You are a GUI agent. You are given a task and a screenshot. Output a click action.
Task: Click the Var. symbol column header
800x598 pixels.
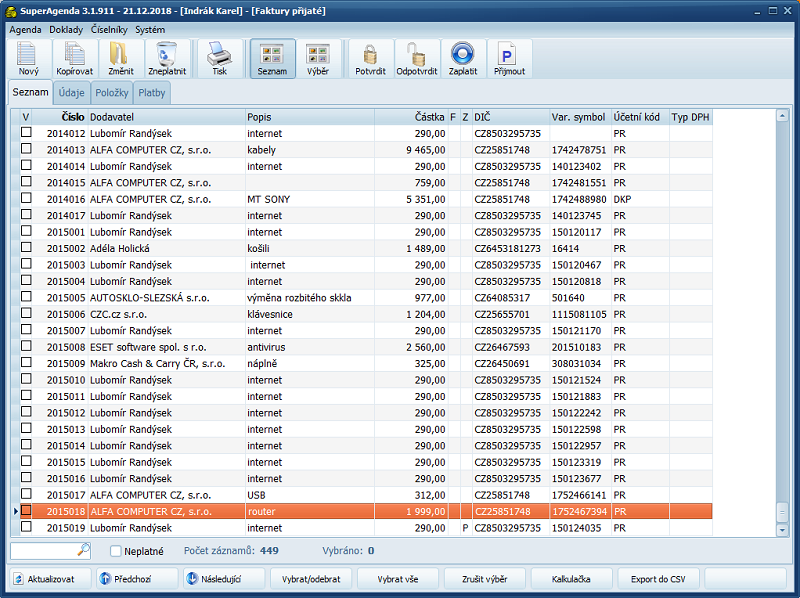pos(581,117)
